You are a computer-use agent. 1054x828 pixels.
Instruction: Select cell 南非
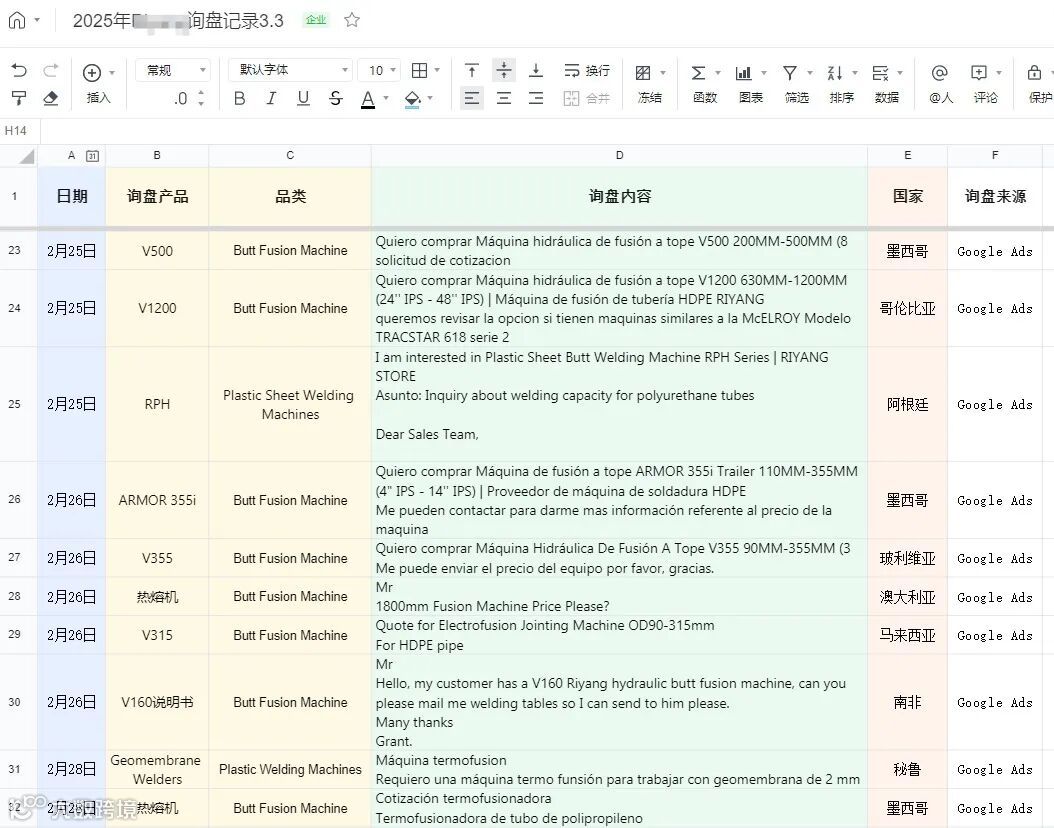907,702
